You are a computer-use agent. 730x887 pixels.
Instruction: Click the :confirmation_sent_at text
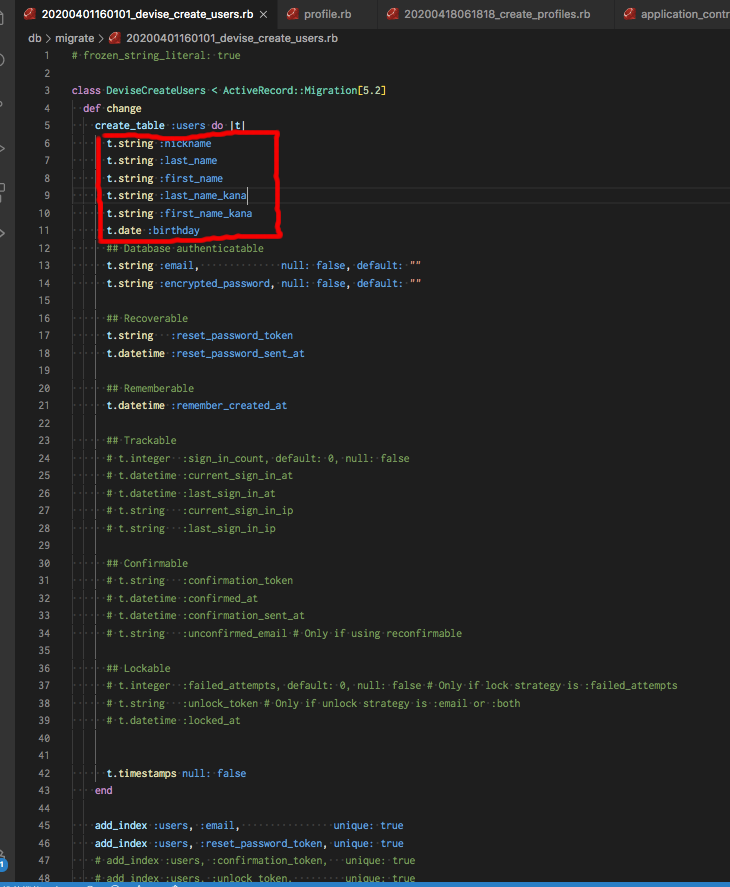(x=243, y=615)
